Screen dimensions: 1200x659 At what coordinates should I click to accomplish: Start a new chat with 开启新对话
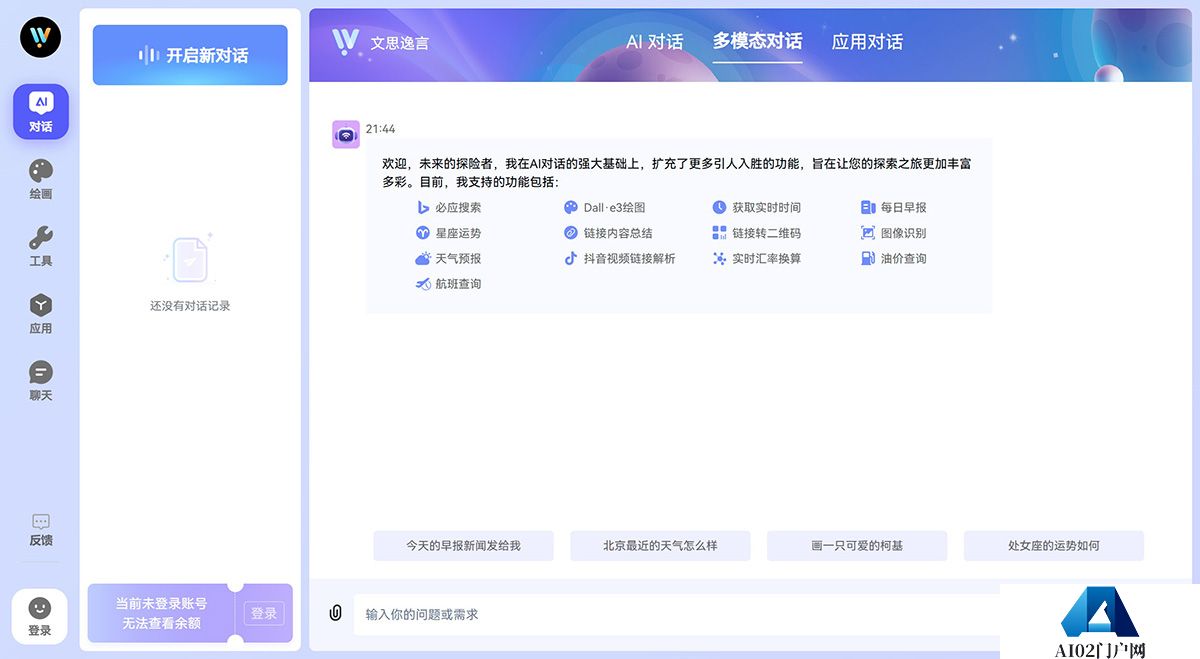pyautogui.click(x=190, y=55)
